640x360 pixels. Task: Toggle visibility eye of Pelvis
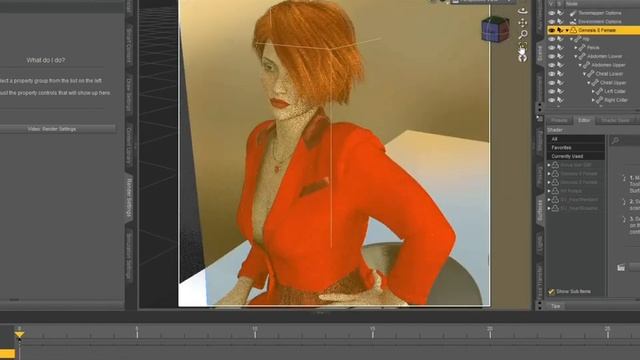coord(551,48)
